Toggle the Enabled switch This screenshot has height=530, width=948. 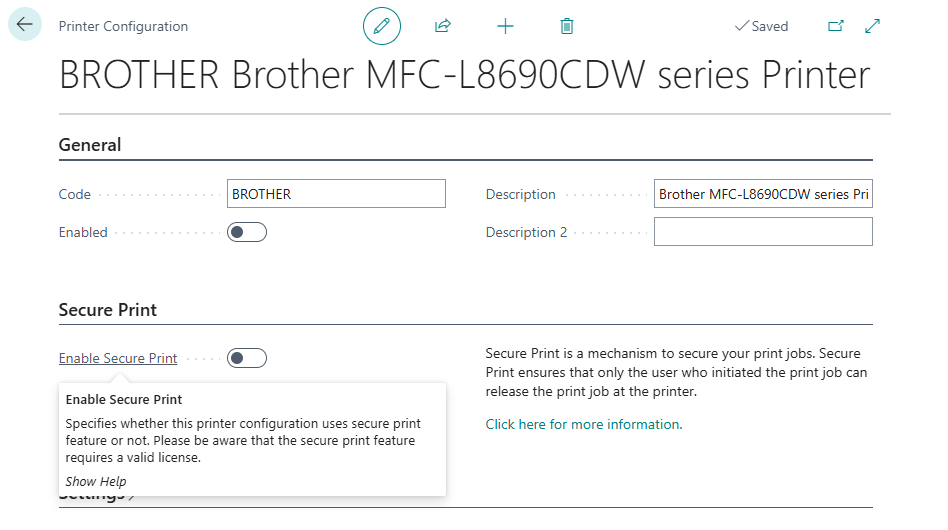[x=247, y=232]
